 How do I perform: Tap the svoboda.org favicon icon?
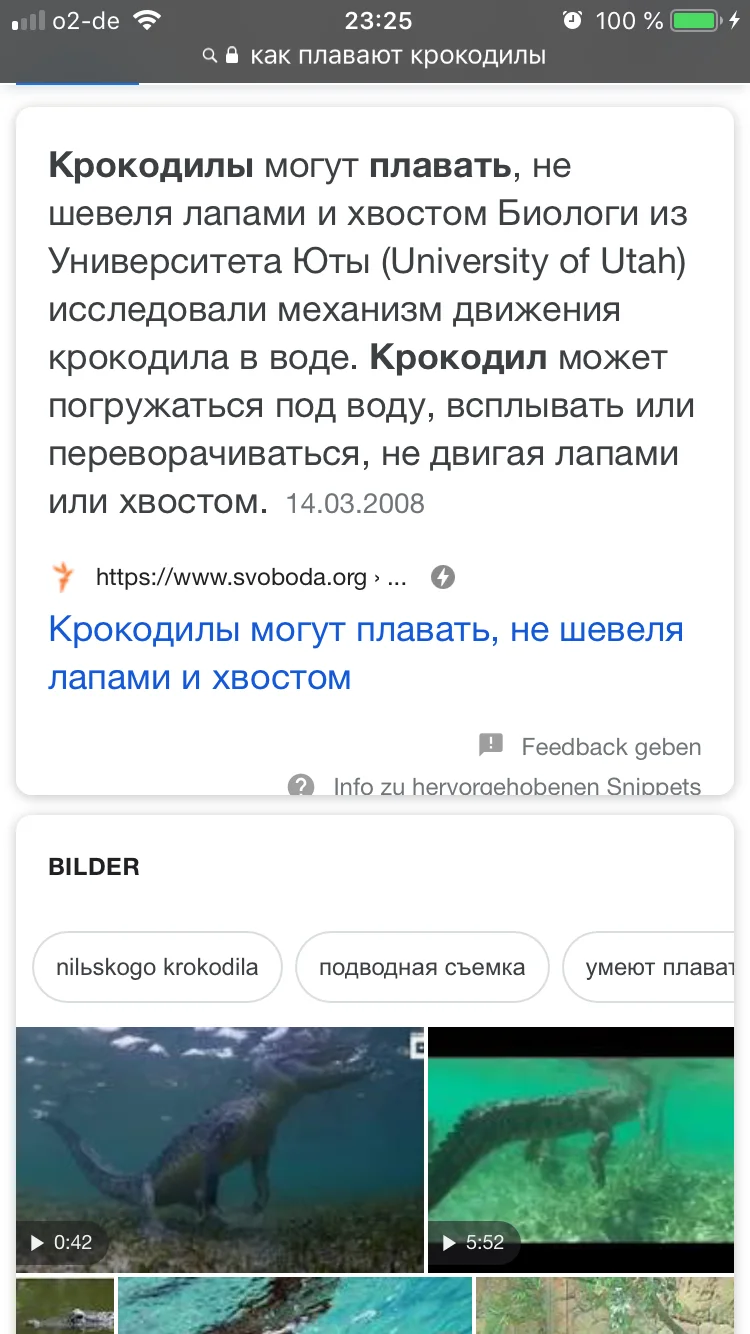[63, 577]
